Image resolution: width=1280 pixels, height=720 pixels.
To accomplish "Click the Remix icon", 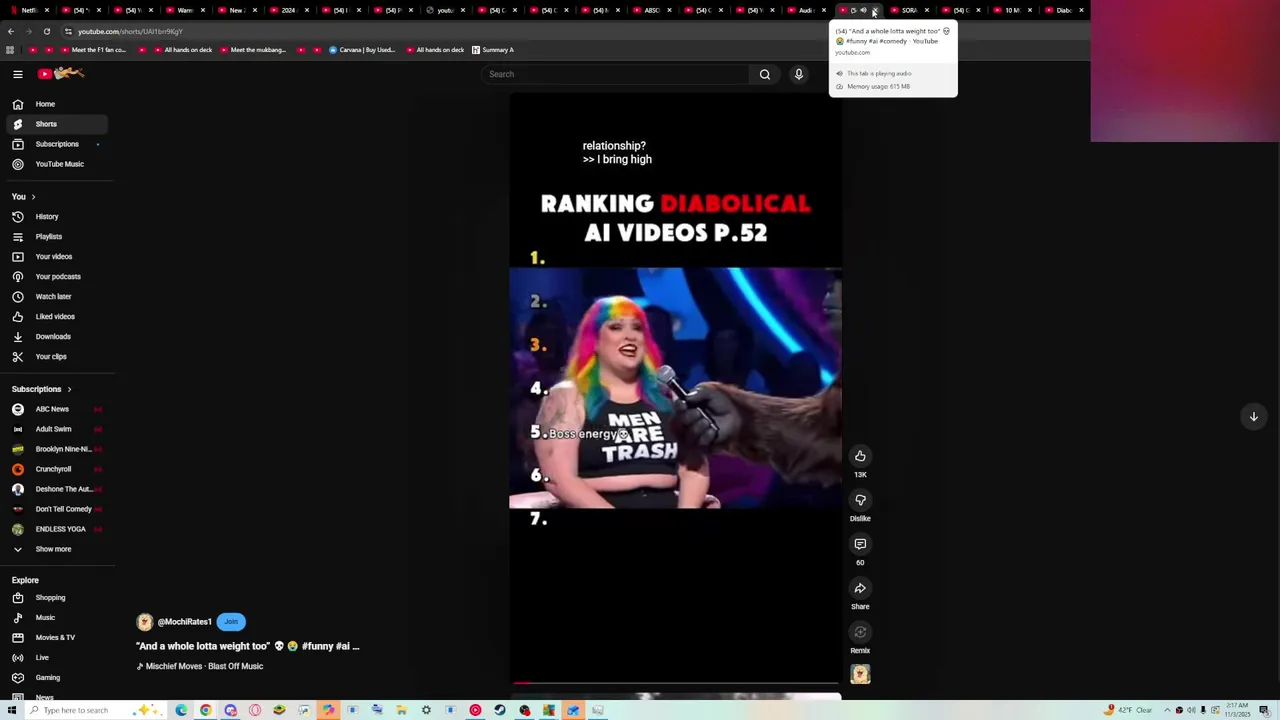I will [x=860, y=633].
